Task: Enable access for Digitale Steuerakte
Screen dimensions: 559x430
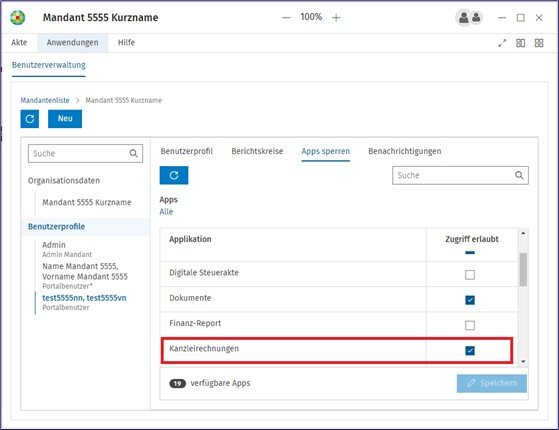Action: 470,275
